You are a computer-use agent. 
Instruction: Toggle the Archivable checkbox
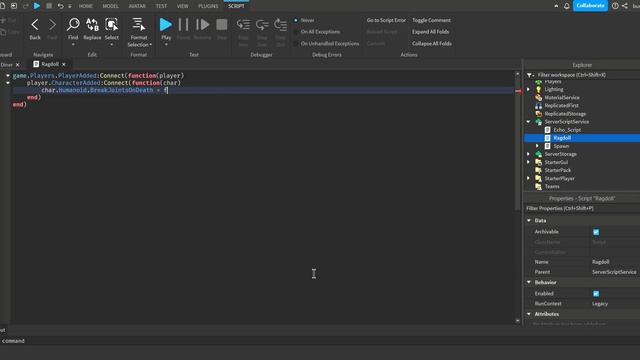point(596,232)
